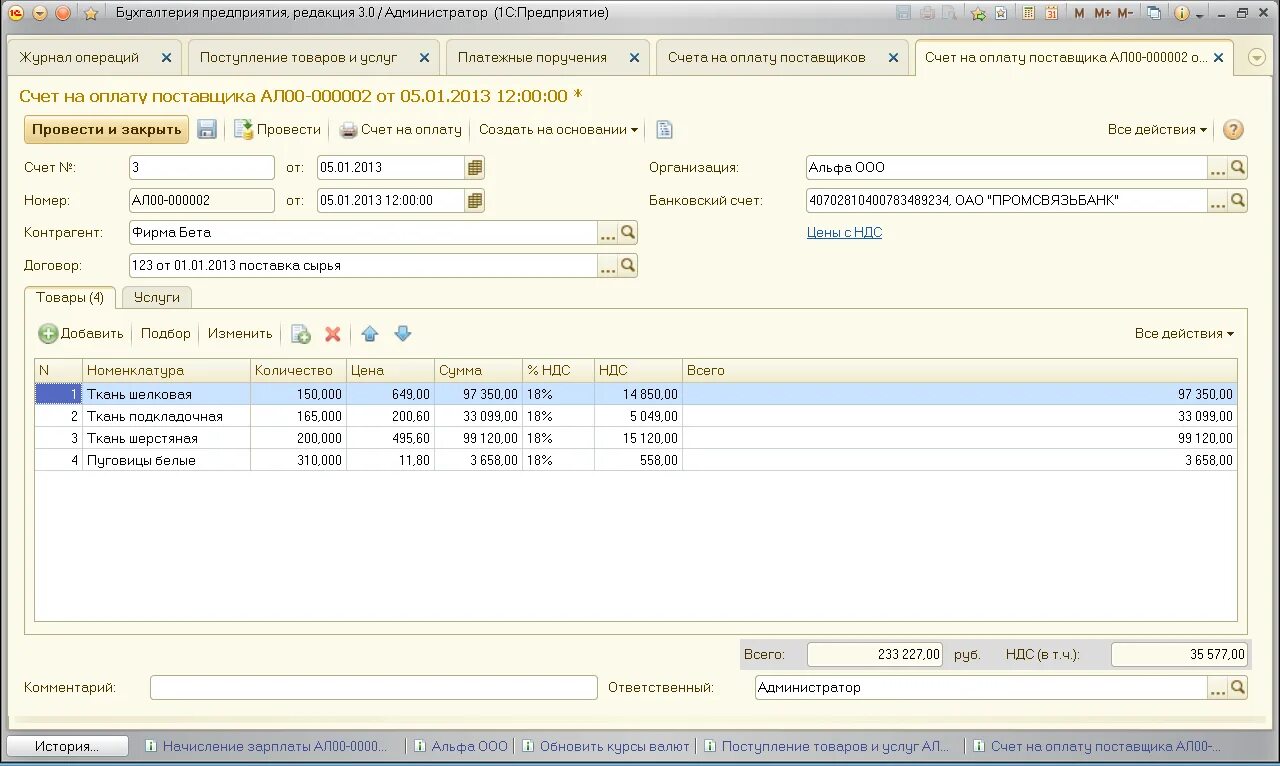Click the Комментарий input field
Image resolution: width=1280 pixels, height=766 pixels.
[373, 687]
